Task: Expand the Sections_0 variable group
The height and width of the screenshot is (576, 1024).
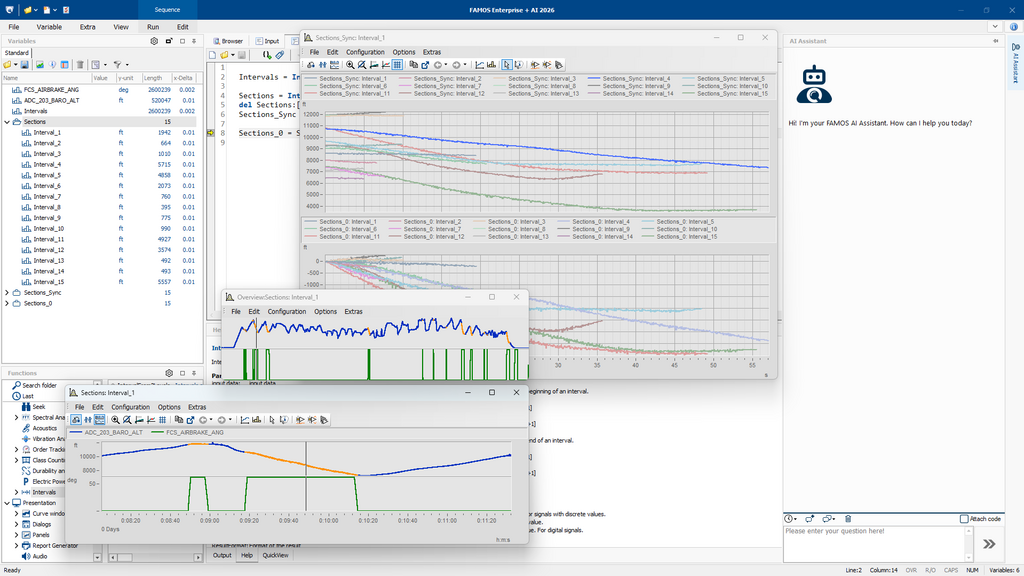Action: [x=8, y=303]
